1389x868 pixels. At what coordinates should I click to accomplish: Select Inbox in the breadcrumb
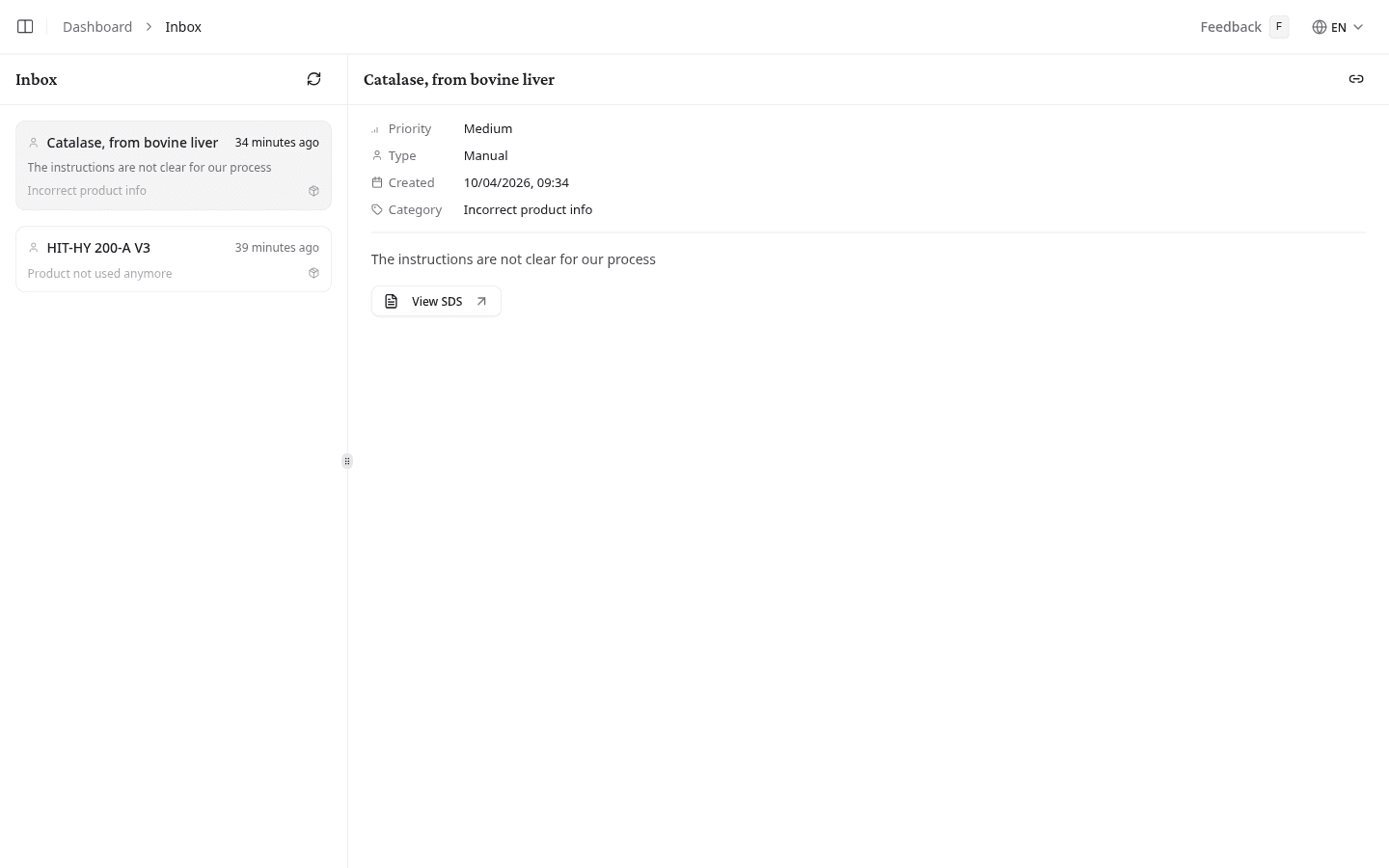183,26
